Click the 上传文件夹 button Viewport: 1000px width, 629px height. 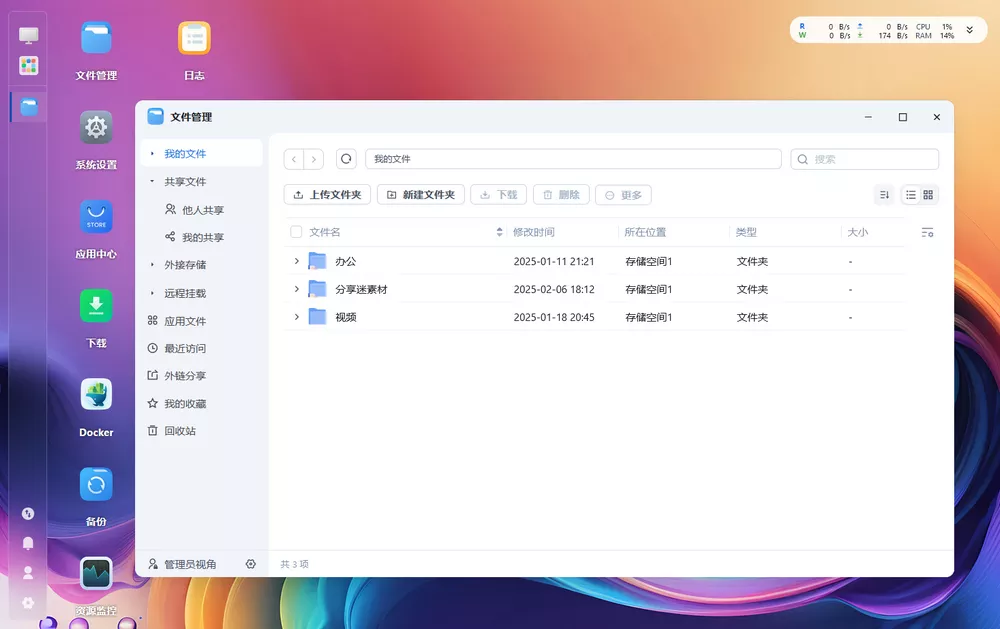pos(327,195)
